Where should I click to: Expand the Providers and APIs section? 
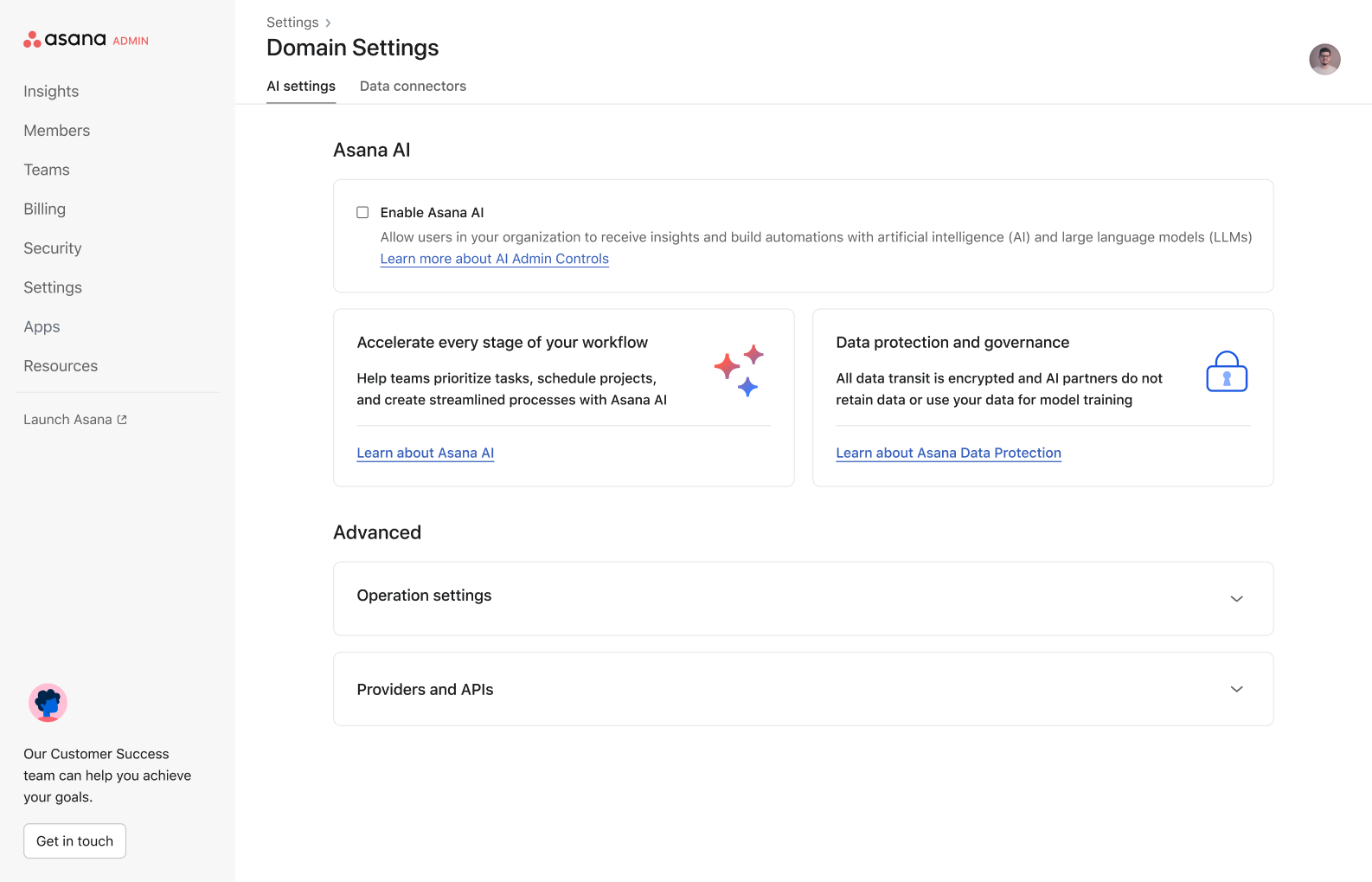(1236, 689)
